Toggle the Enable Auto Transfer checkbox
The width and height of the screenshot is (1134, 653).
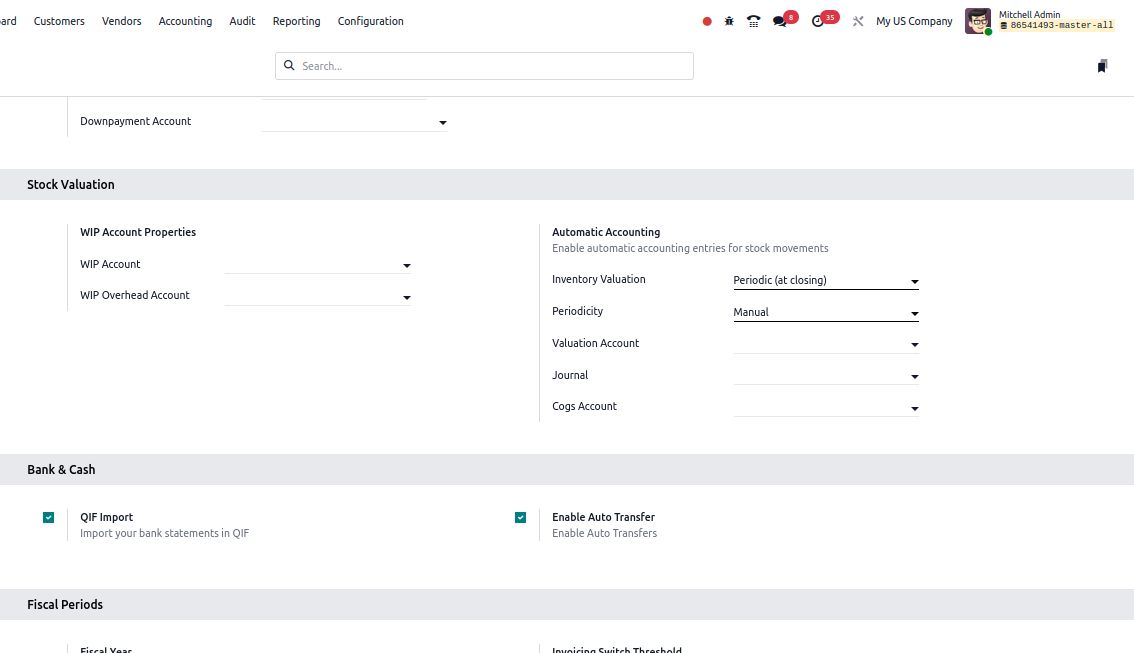[x=521, y=518]
